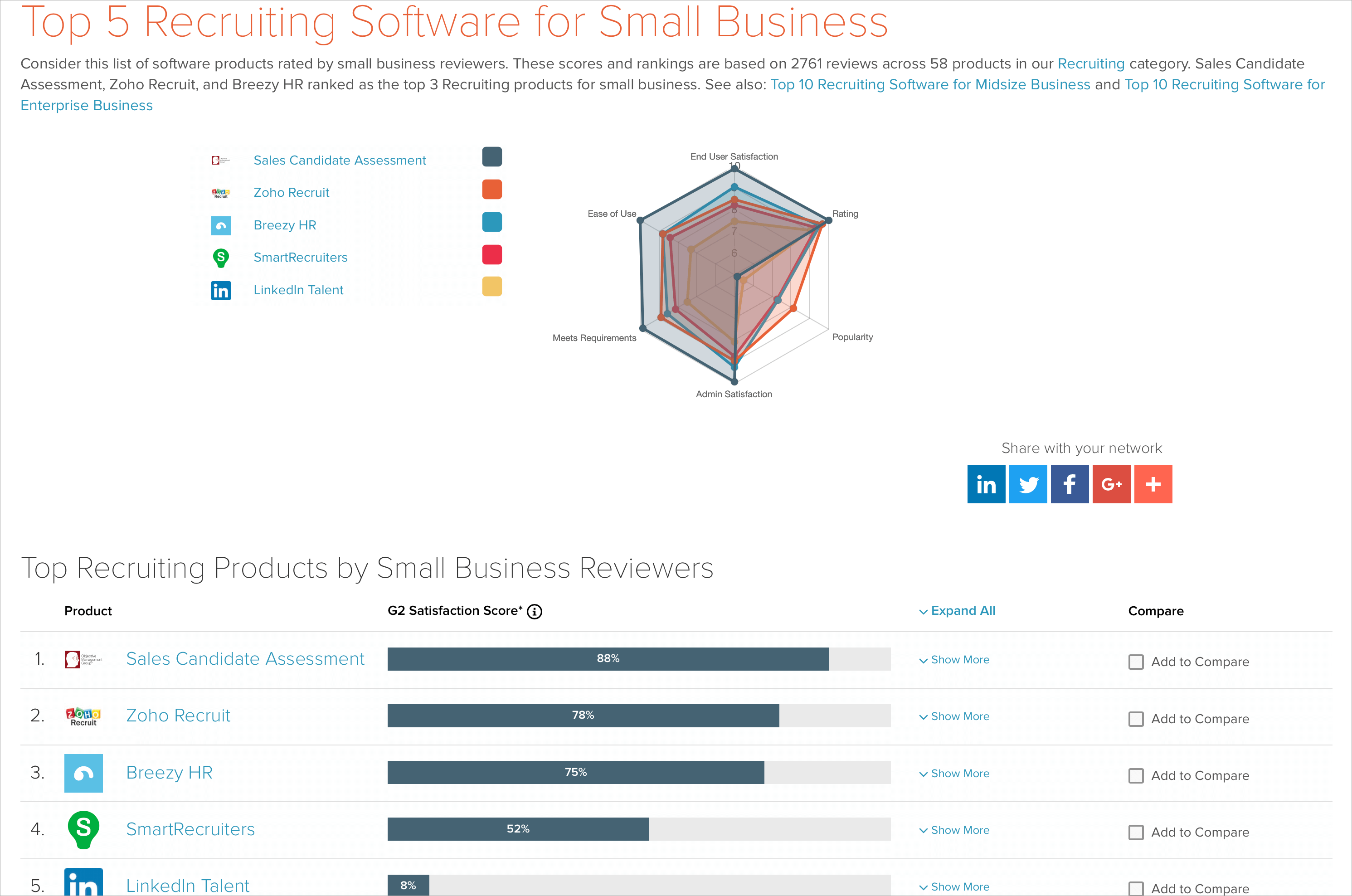Image resolution: width=1352 pixels, height=896 pixels.
Task: Click the Twitter share icon
Action: [1027, 484]
